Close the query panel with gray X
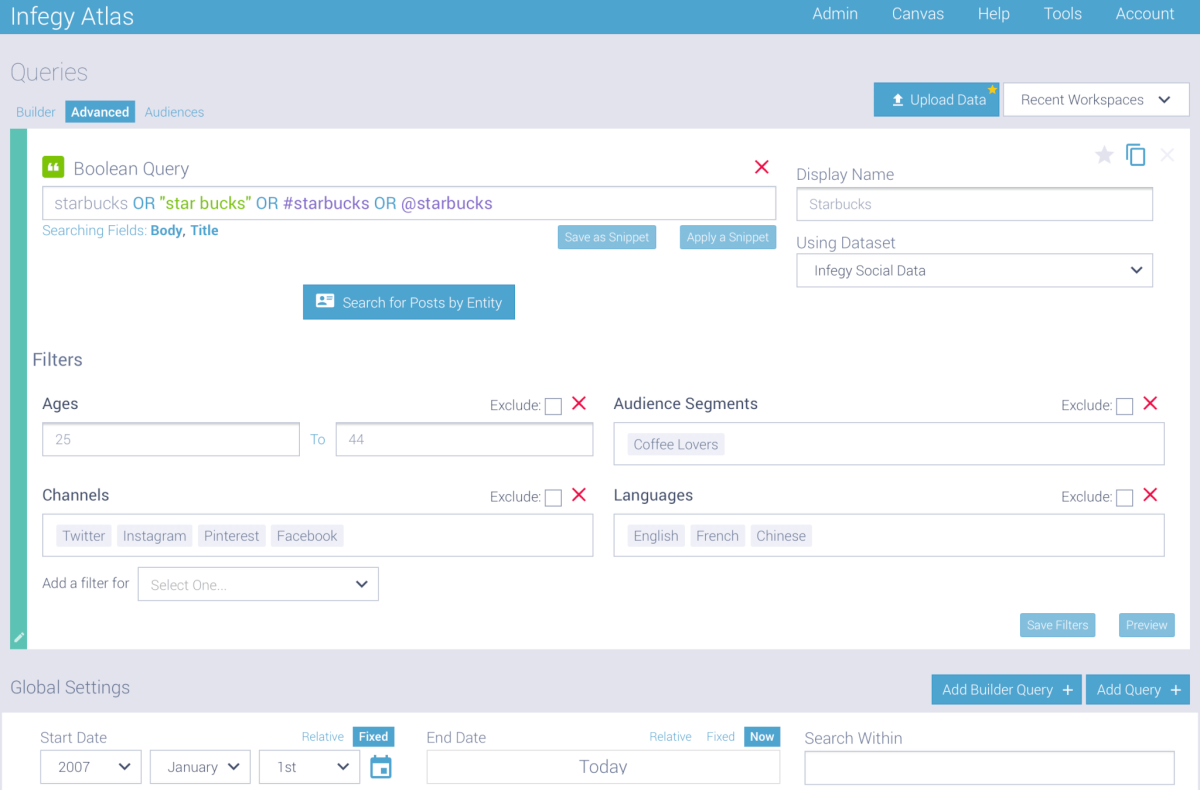Image resolution: width=1200 pixels, height=790 pixels. pos(1167,155)
